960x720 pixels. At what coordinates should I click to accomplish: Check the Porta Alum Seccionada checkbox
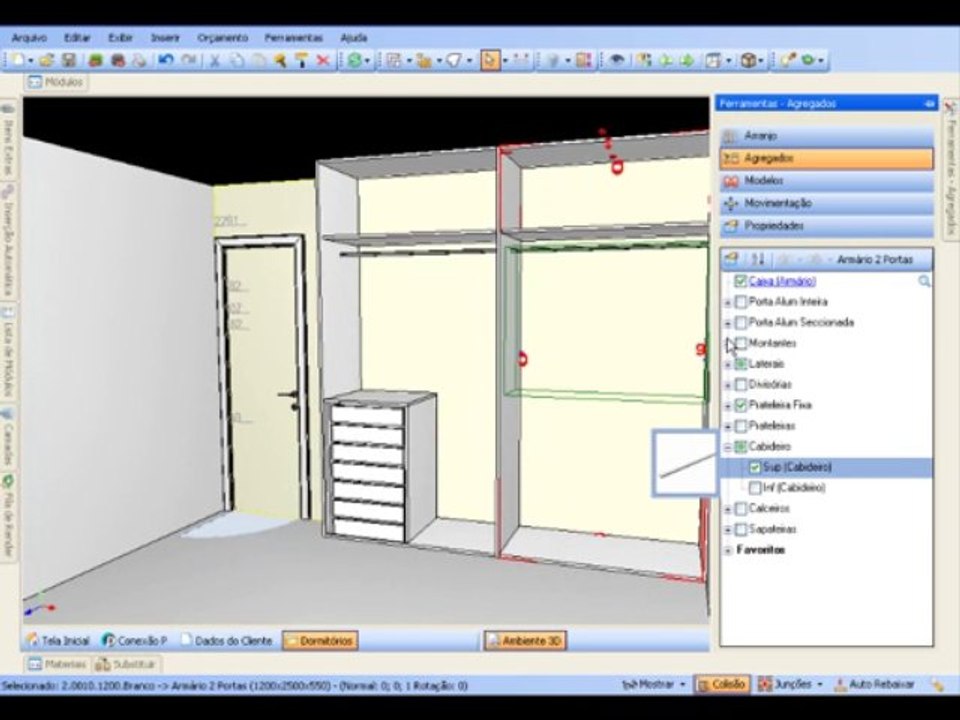[x=740, y=323]
